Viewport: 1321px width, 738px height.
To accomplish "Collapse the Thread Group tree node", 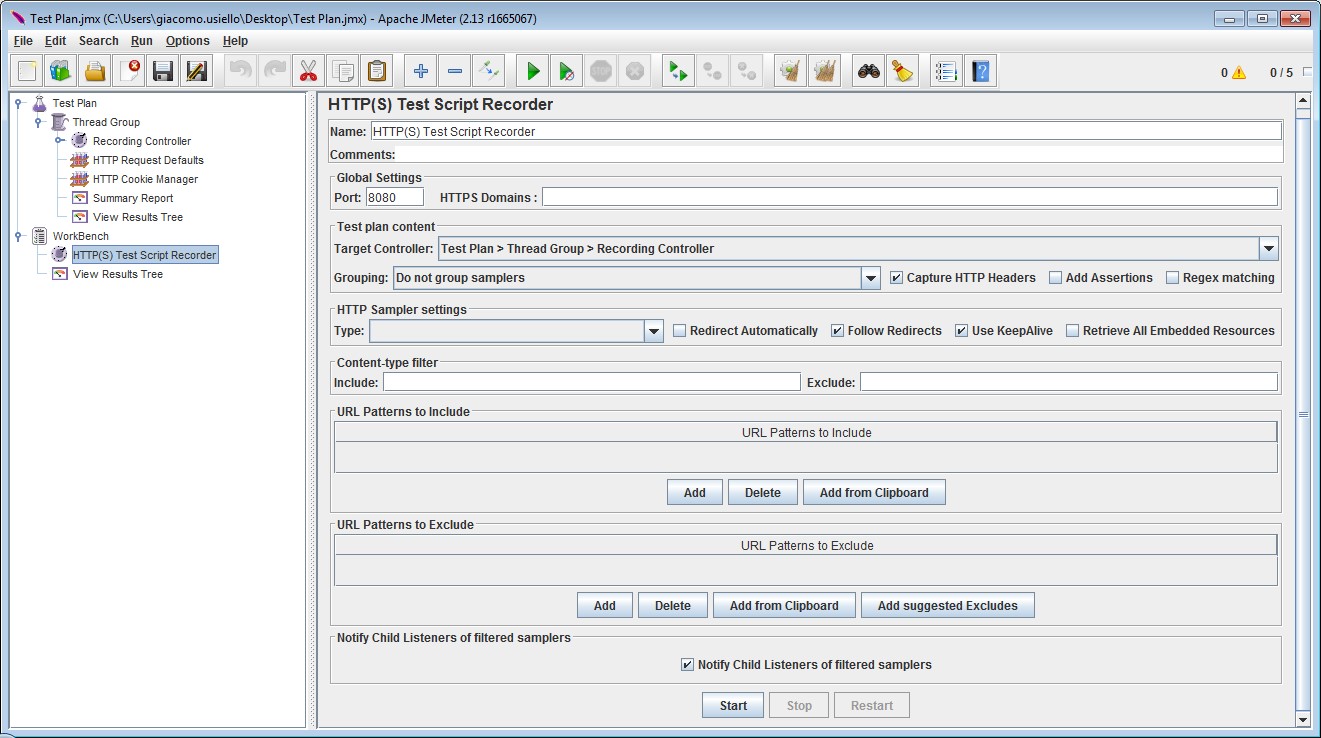I will 38,122.
